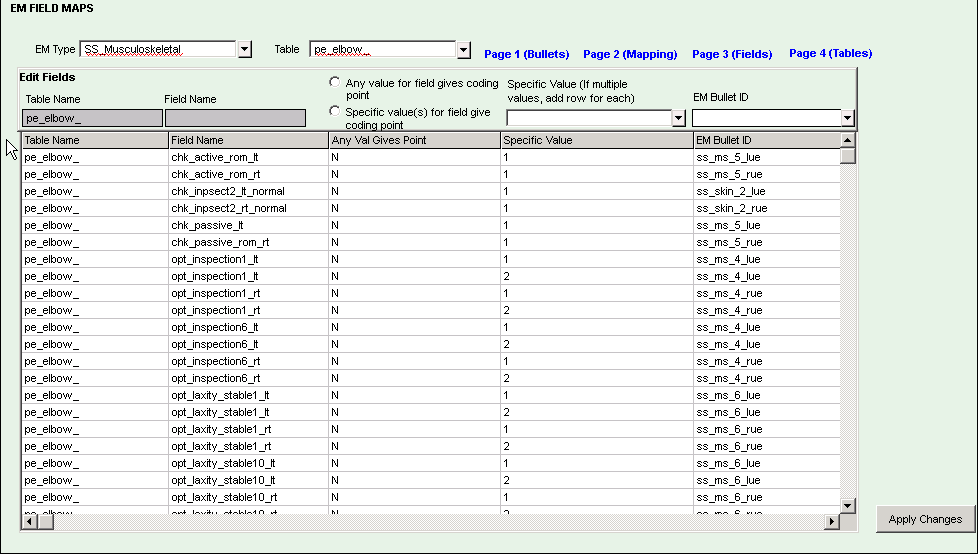Select the chk_inpsect2_lt_normal field cell
This screenshot has width=978, height=554.
point(248,191)
